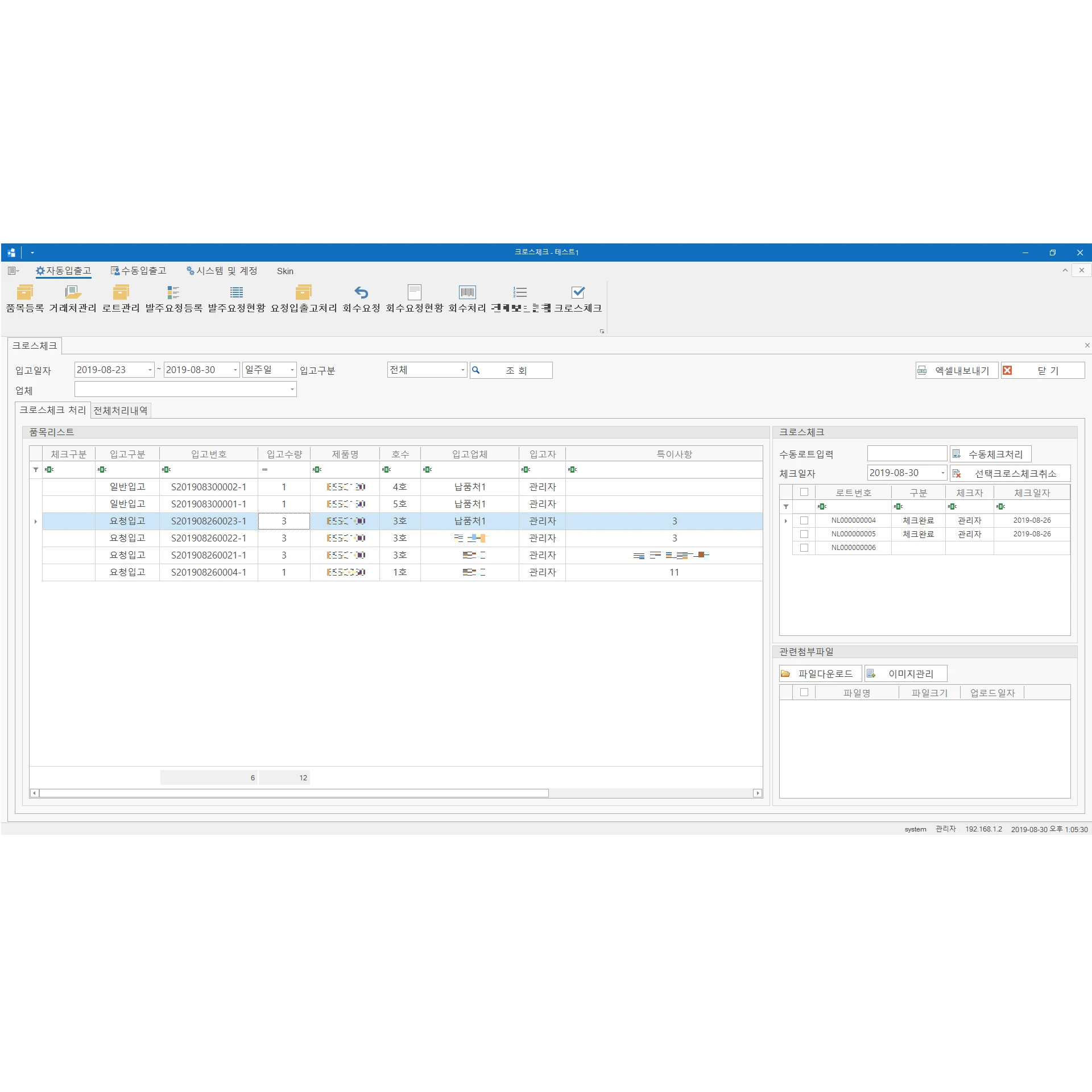Select the 발주요청등록 icon
Screen dimensions: 1092x1092
click(x=173, y=293)
